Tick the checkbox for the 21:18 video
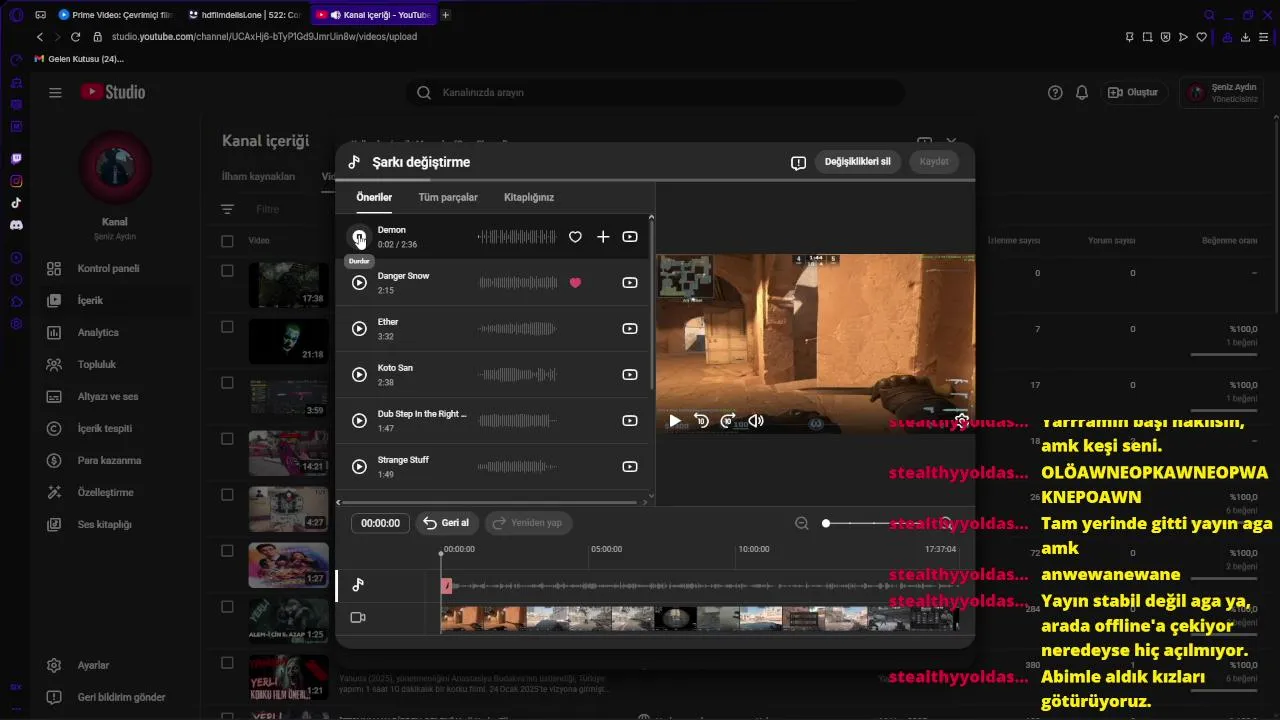 tap(227, 327)
